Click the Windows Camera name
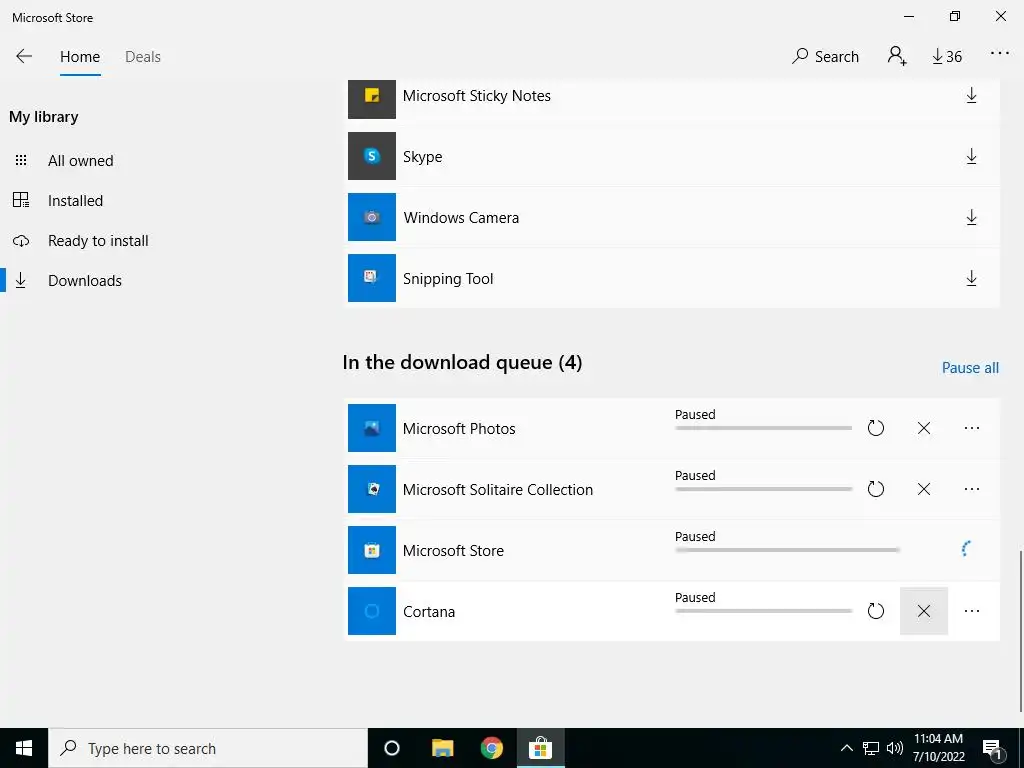Screen dimensions: 1024x768 click(x=461, y=218)
